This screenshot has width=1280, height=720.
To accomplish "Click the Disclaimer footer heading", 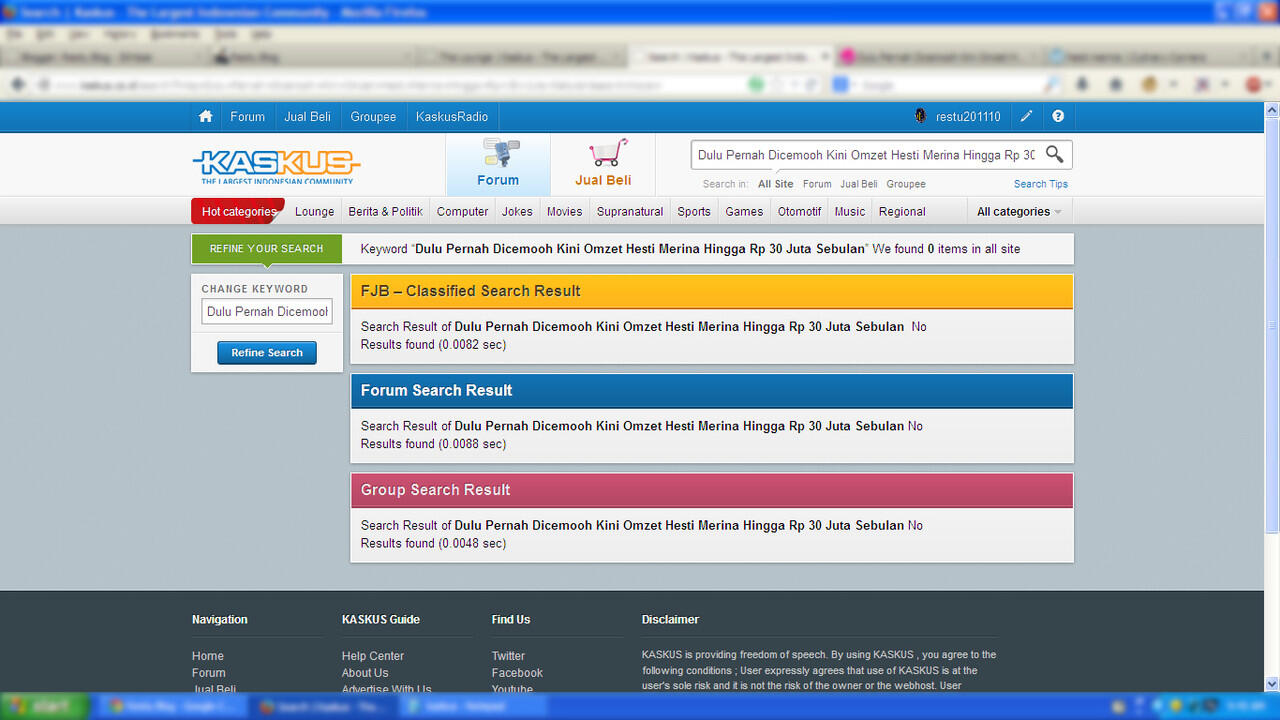I will click(x=670, y=619).
